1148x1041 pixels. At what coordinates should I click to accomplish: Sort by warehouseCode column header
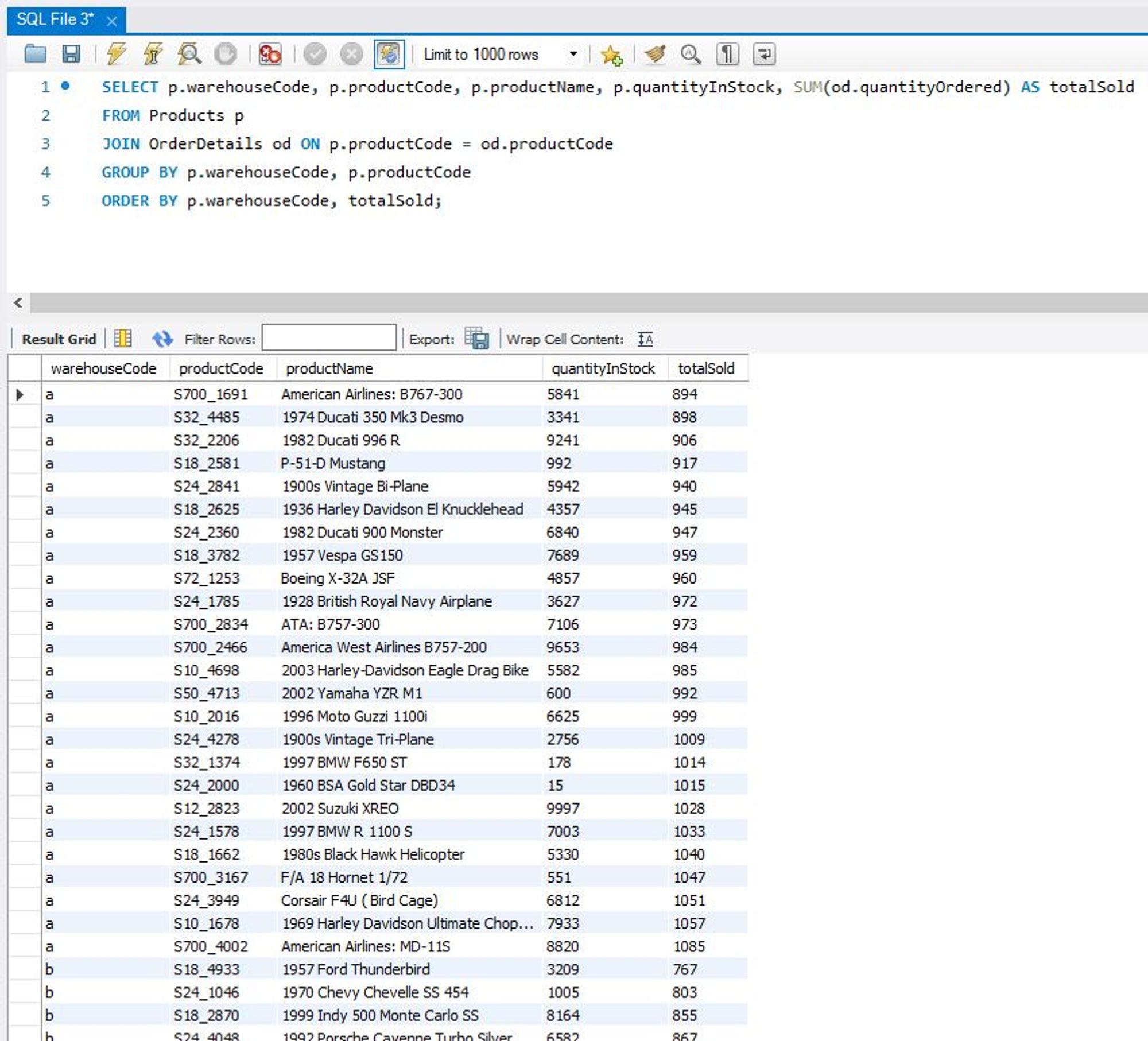[x=106, y=368]
